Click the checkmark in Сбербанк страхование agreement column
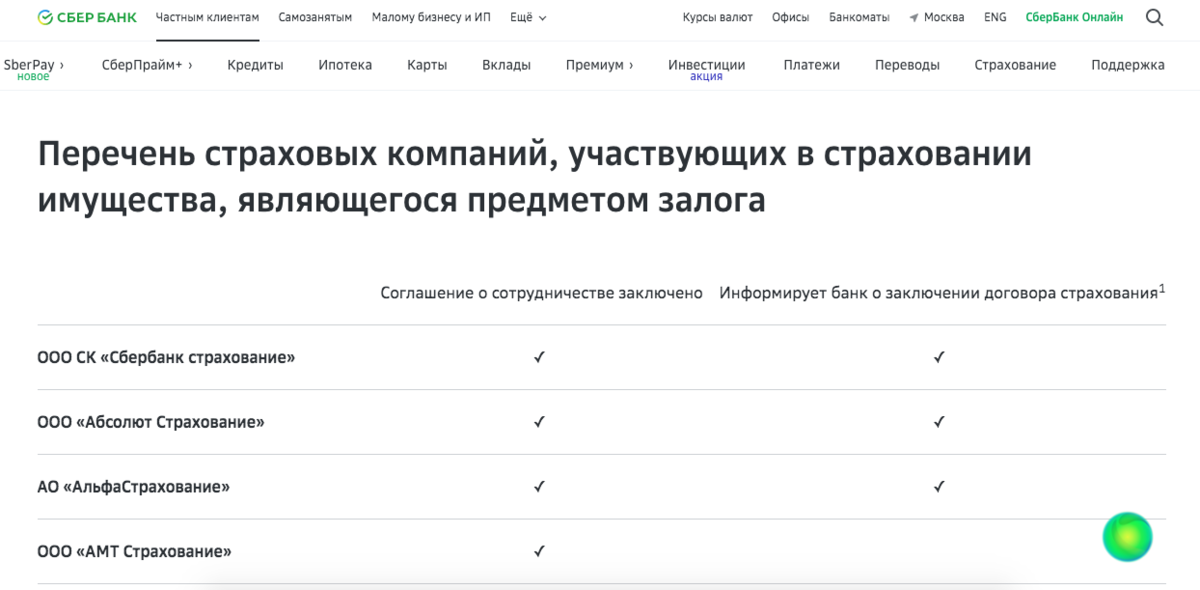This screenshot has height=590, width=1200. click(x=539, y=357)
